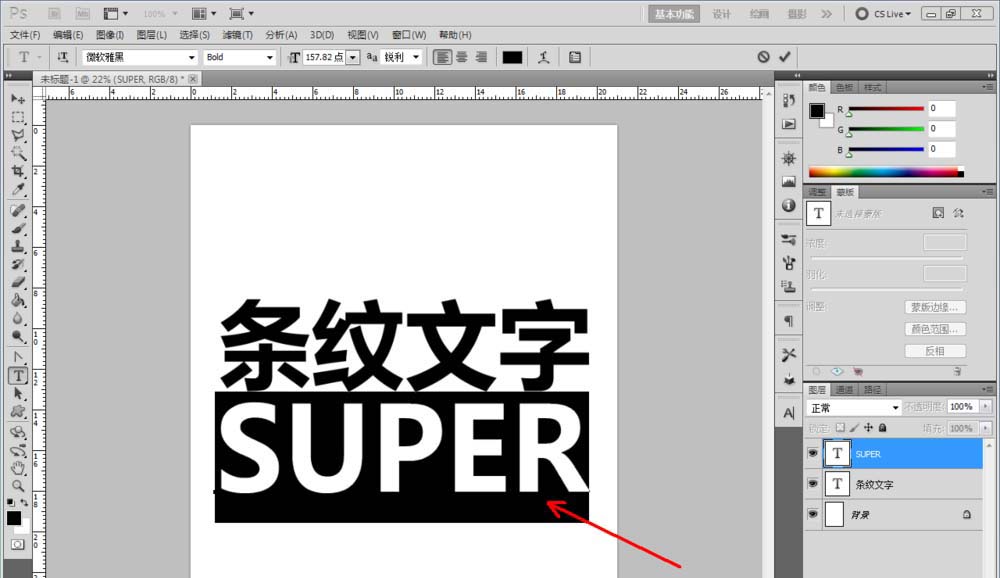
Task: Select the SUPER layer thumbnail
Action: [x=837, y=453]
